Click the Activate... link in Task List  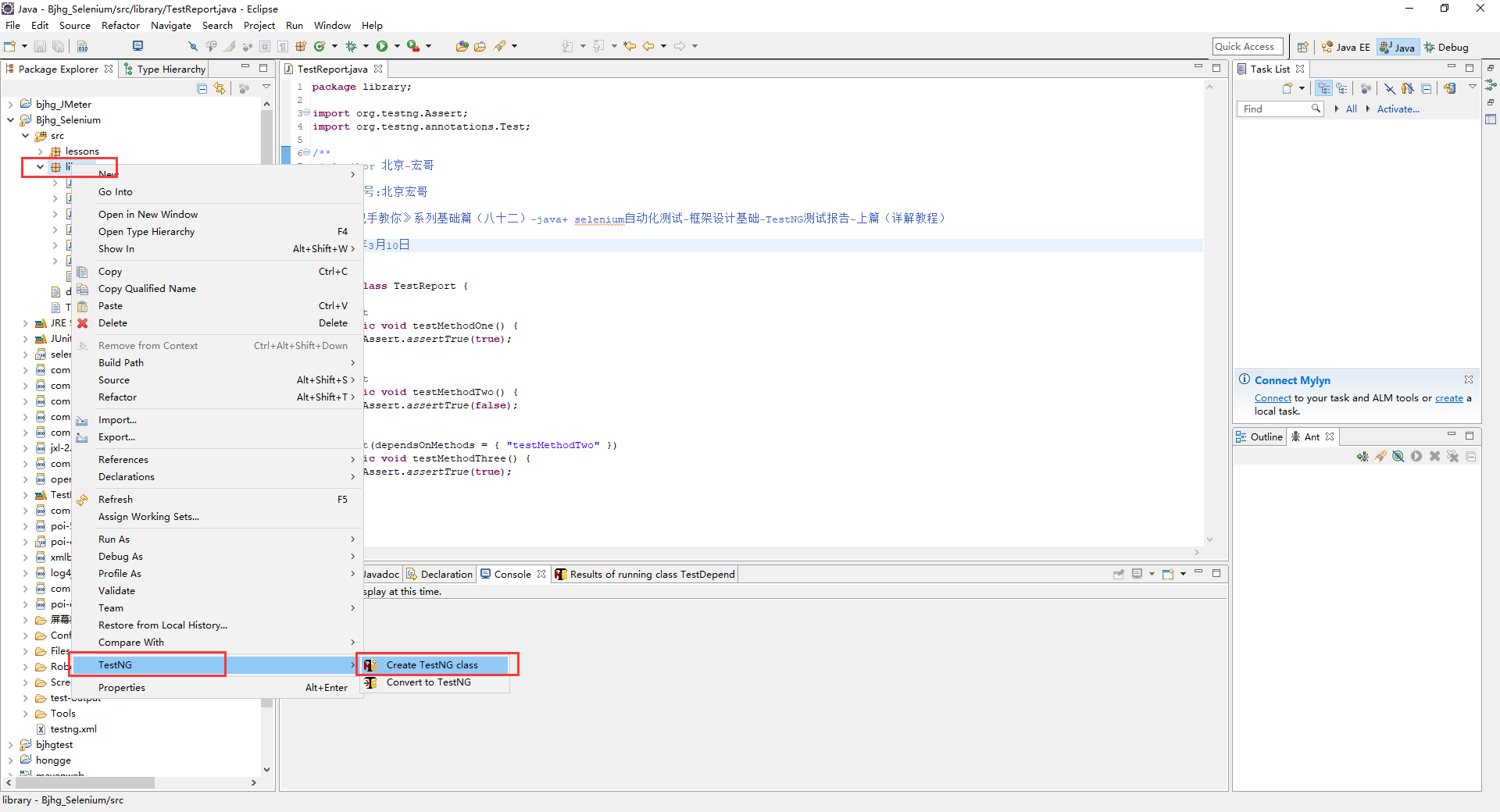tap(1398, 109)
